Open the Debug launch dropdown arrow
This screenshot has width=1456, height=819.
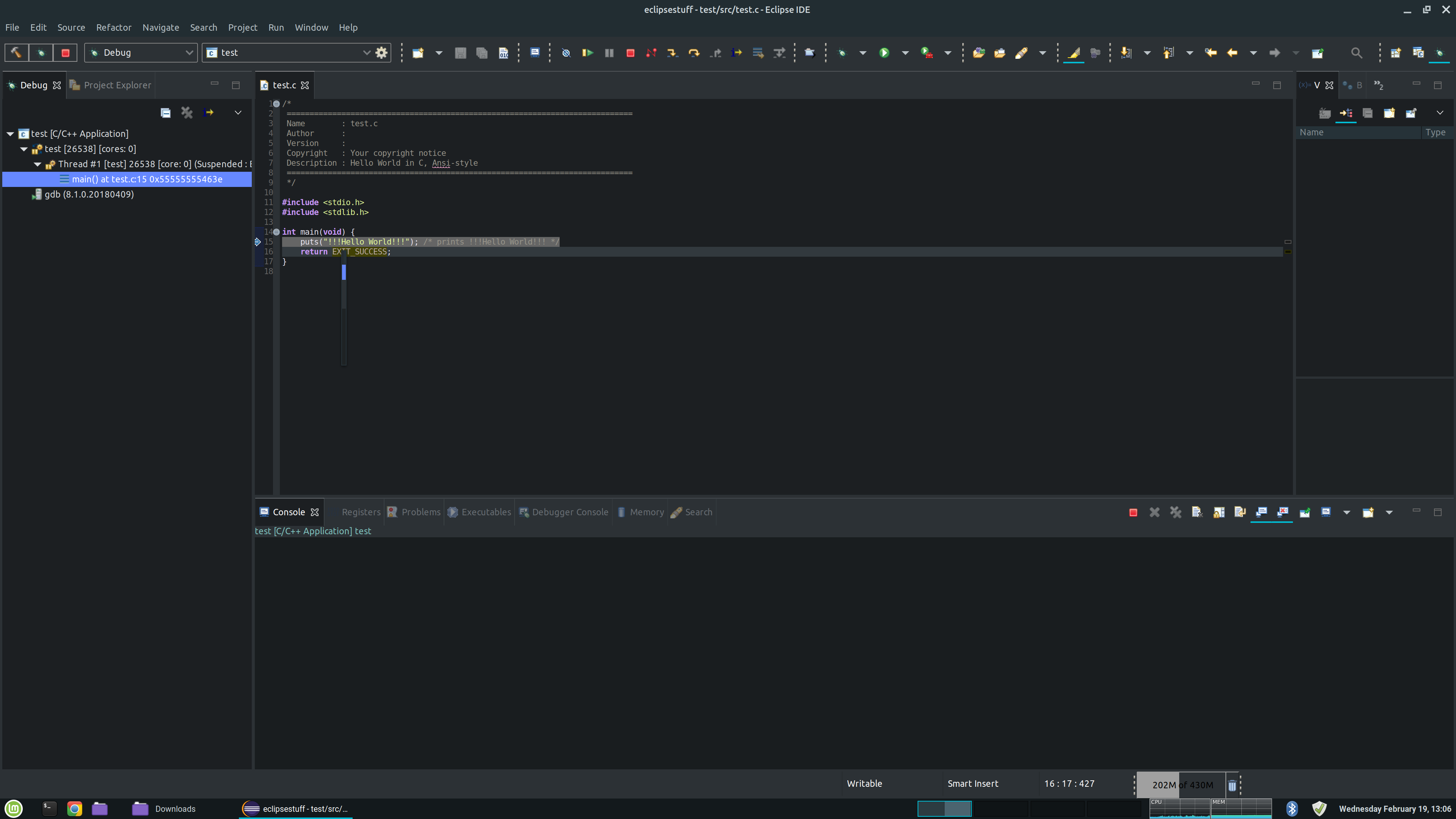click(x=863, y=53)
